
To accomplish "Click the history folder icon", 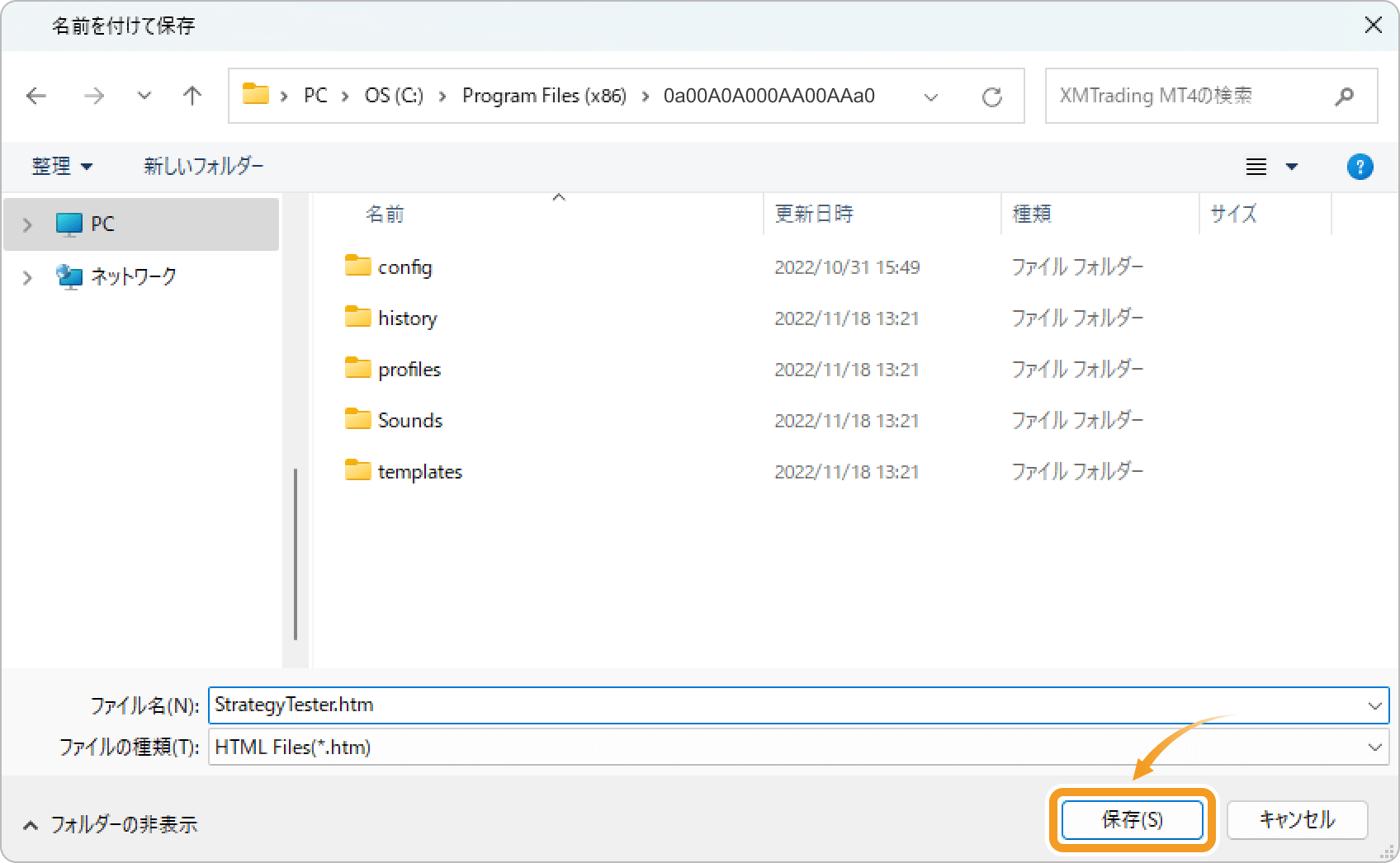I will (x=357, y=316).
